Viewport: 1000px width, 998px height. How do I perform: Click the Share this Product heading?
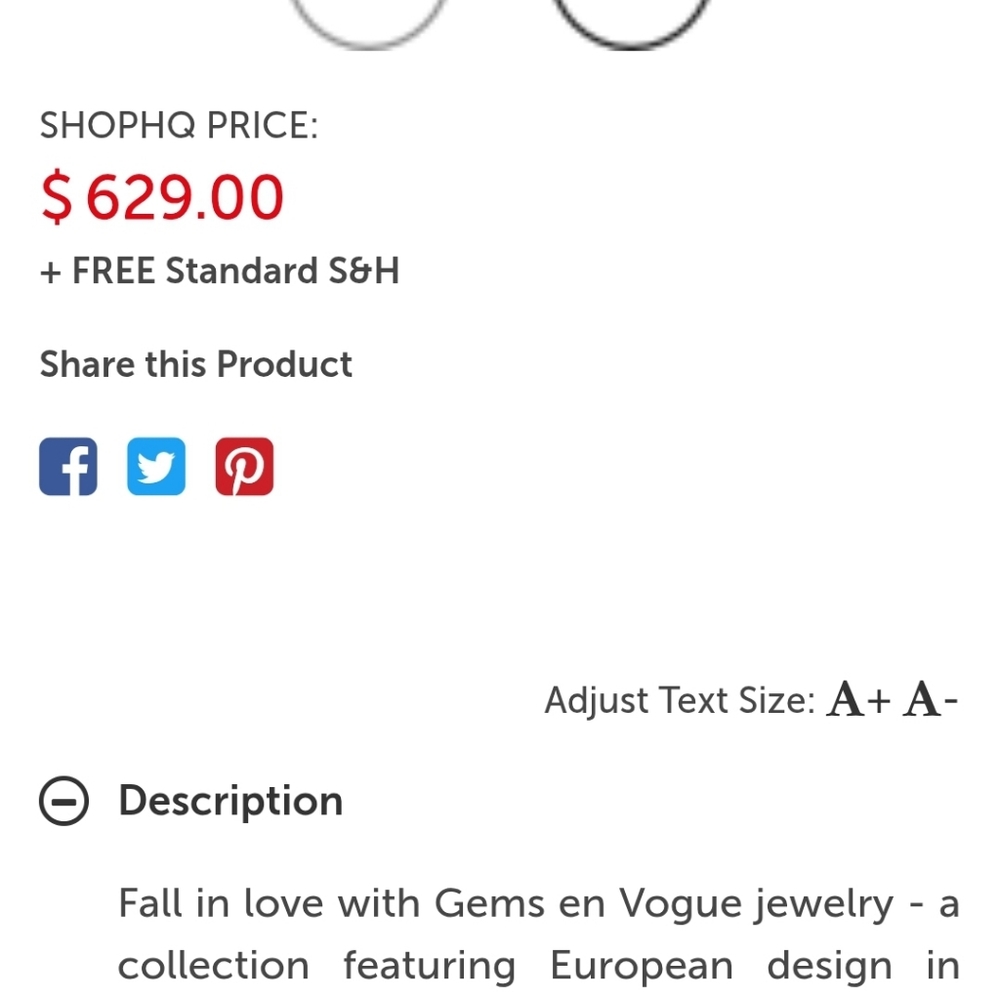196,364
